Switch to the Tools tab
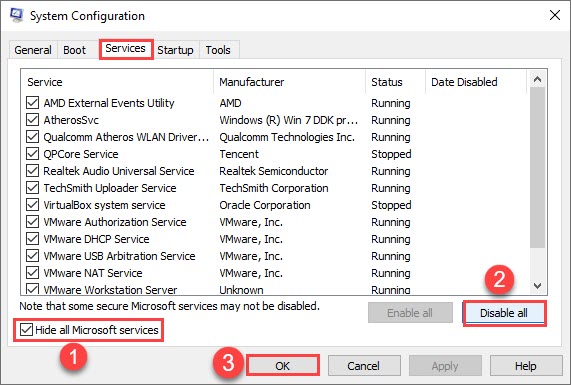Image resolution: width=571 pixels, height=385 pixels. 218,50
